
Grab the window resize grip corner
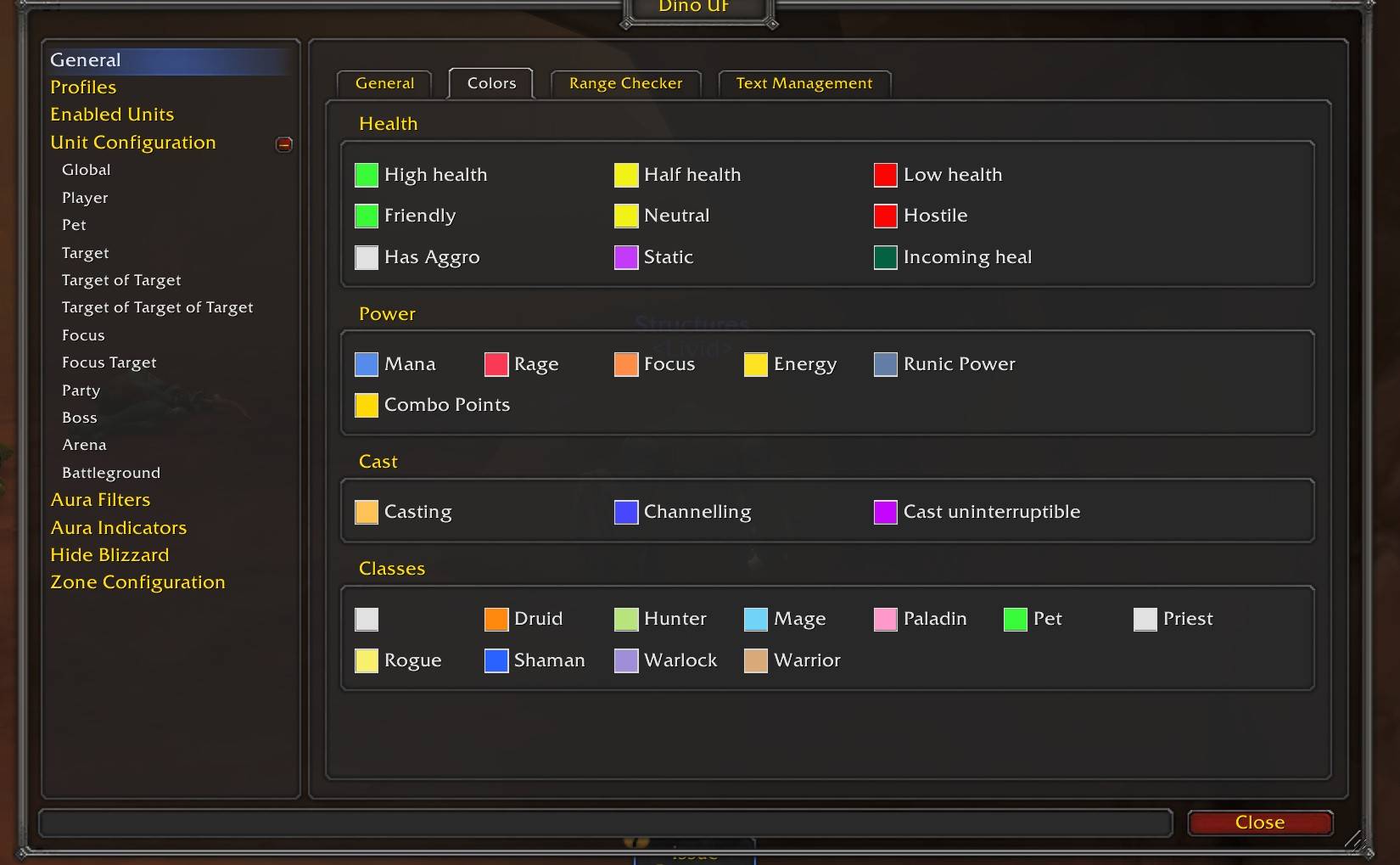tap(1356, 841)
